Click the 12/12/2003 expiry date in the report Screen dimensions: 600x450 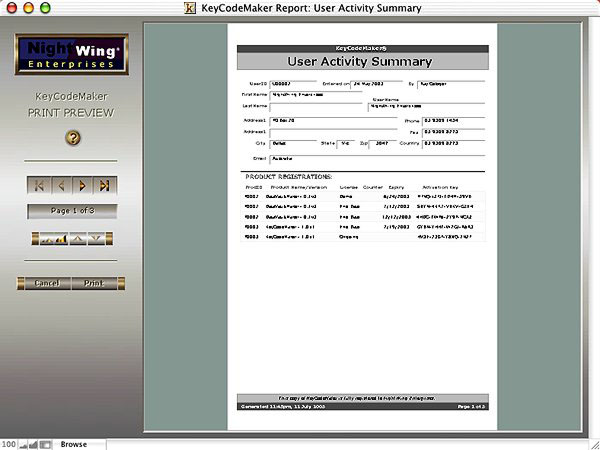[396, 217]
